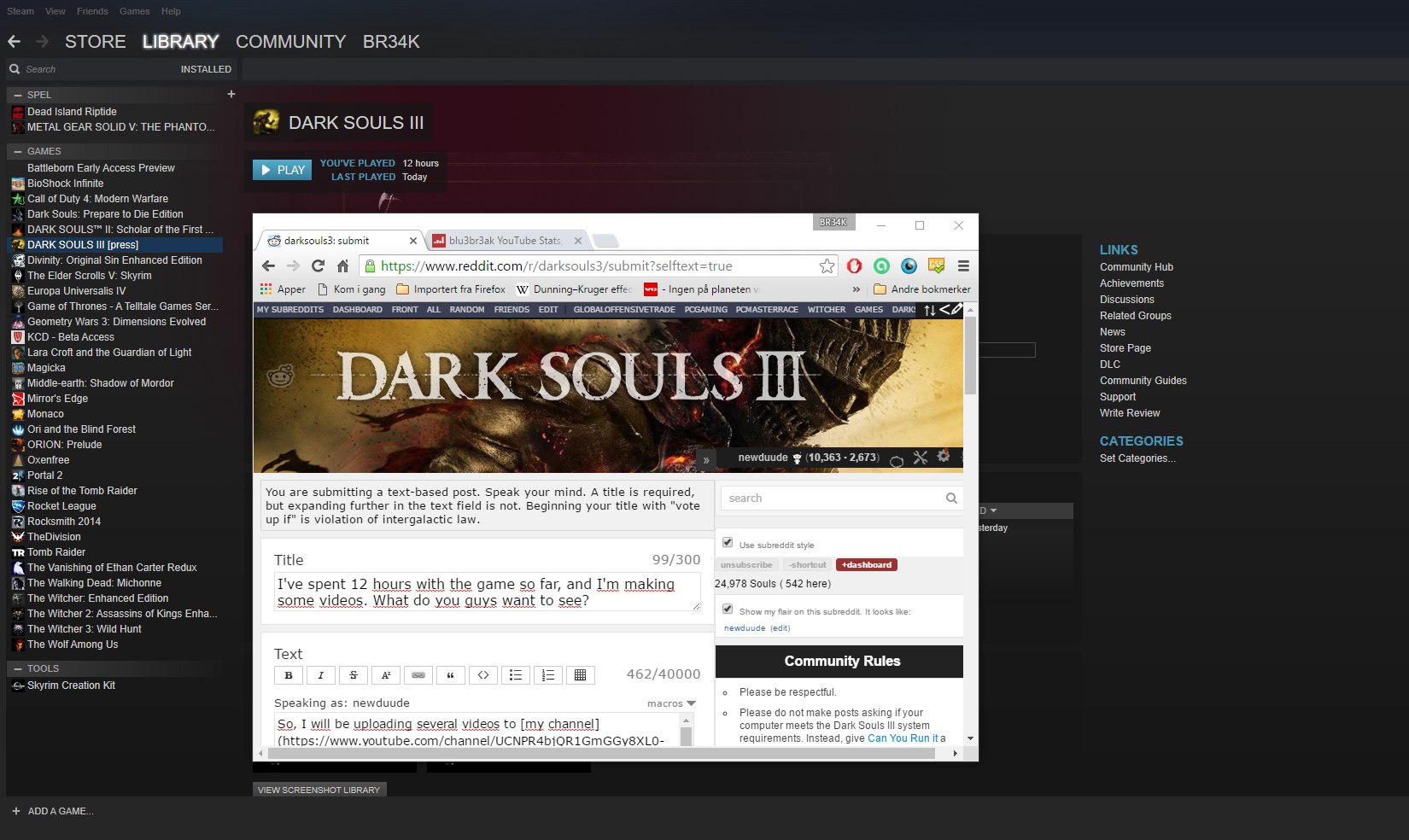1409x840 pixels.
Task: Open the INSTALLED filter in Steam library
Action: pos(206,69)
